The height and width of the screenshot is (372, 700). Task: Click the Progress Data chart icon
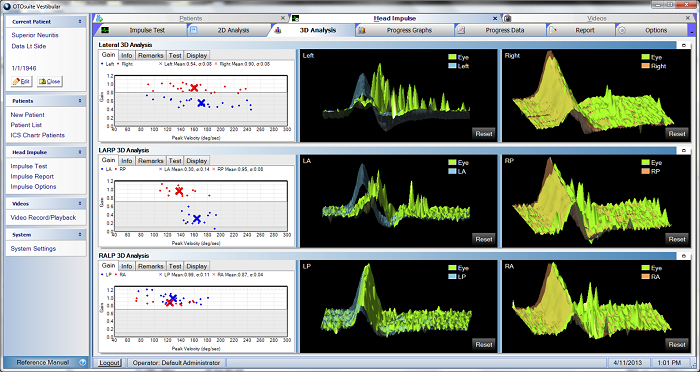(x=461, y=30)
